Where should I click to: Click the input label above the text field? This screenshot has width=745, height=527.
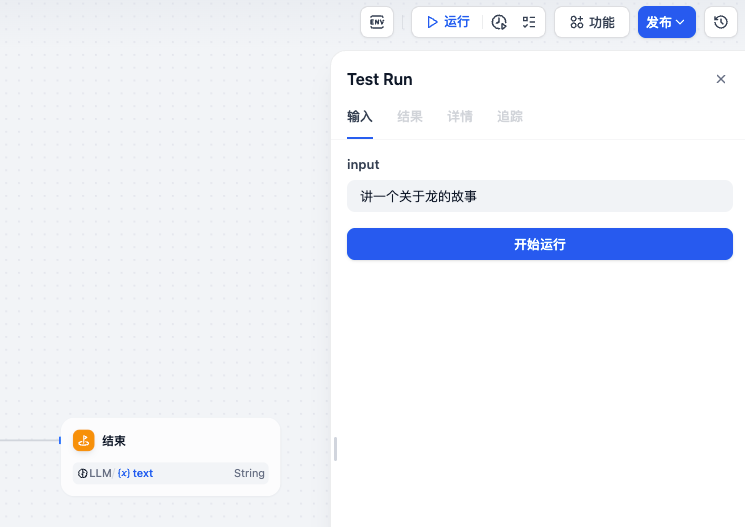[x=363, y=164]
